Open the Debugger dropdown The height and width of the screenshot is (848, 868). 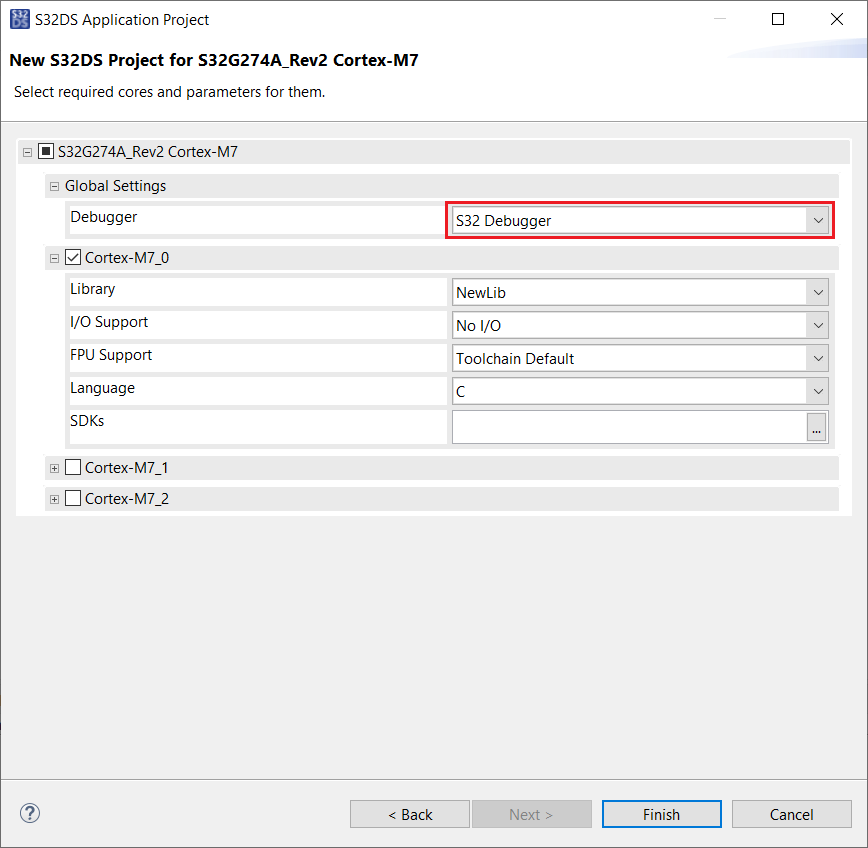coord(640,220)
